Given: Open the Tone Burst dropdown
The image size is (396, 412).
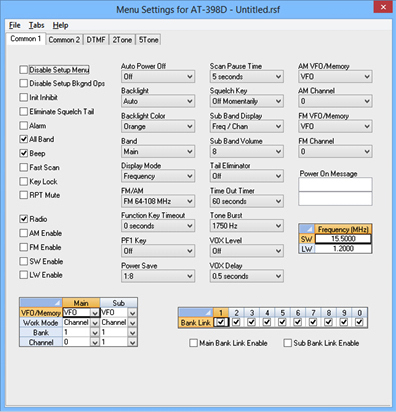Looking at the screenshot, I should coord(247,226).
